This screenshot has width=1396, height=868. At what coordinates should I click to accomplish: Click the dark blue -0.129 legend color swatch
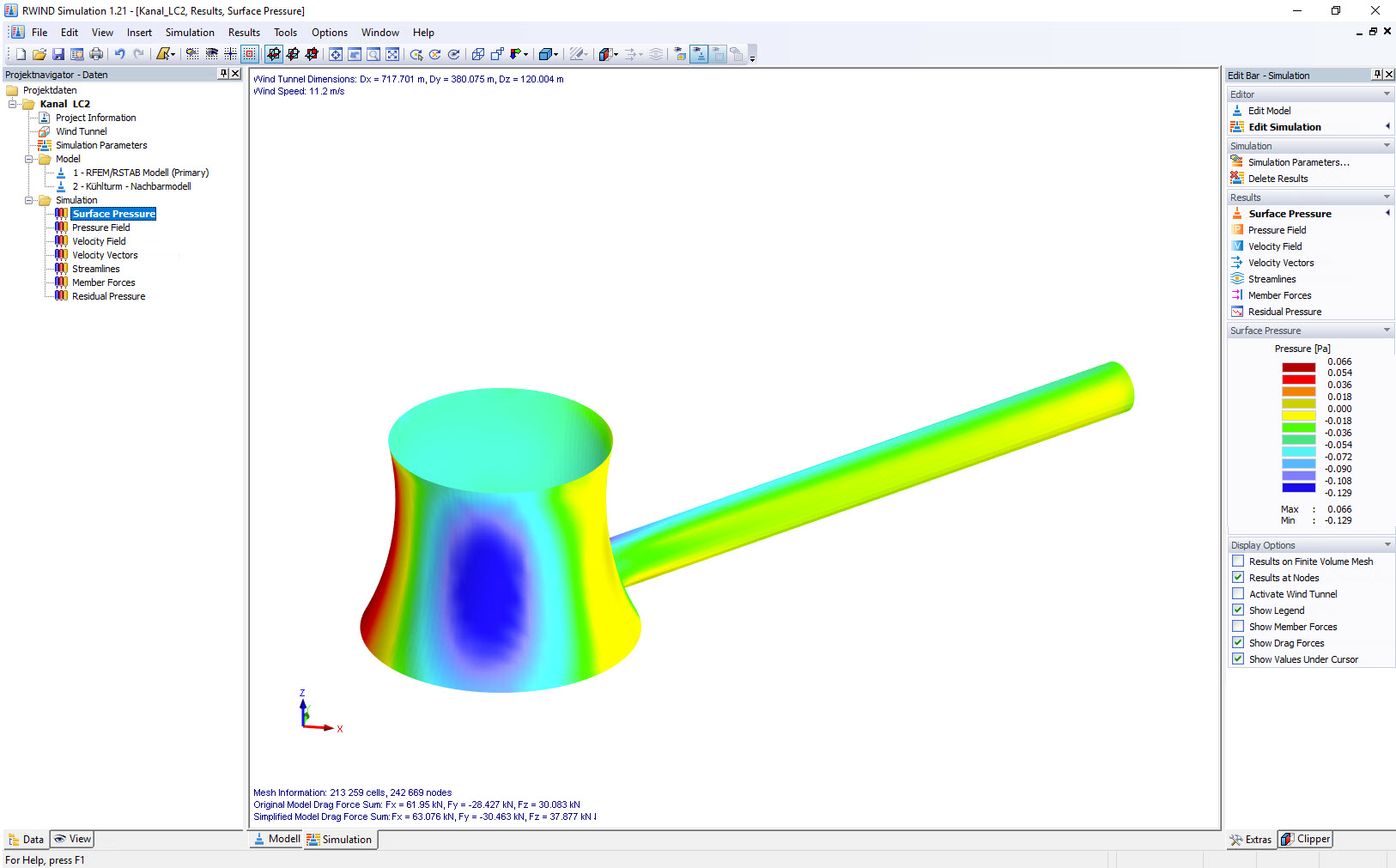click(1298, 488)
